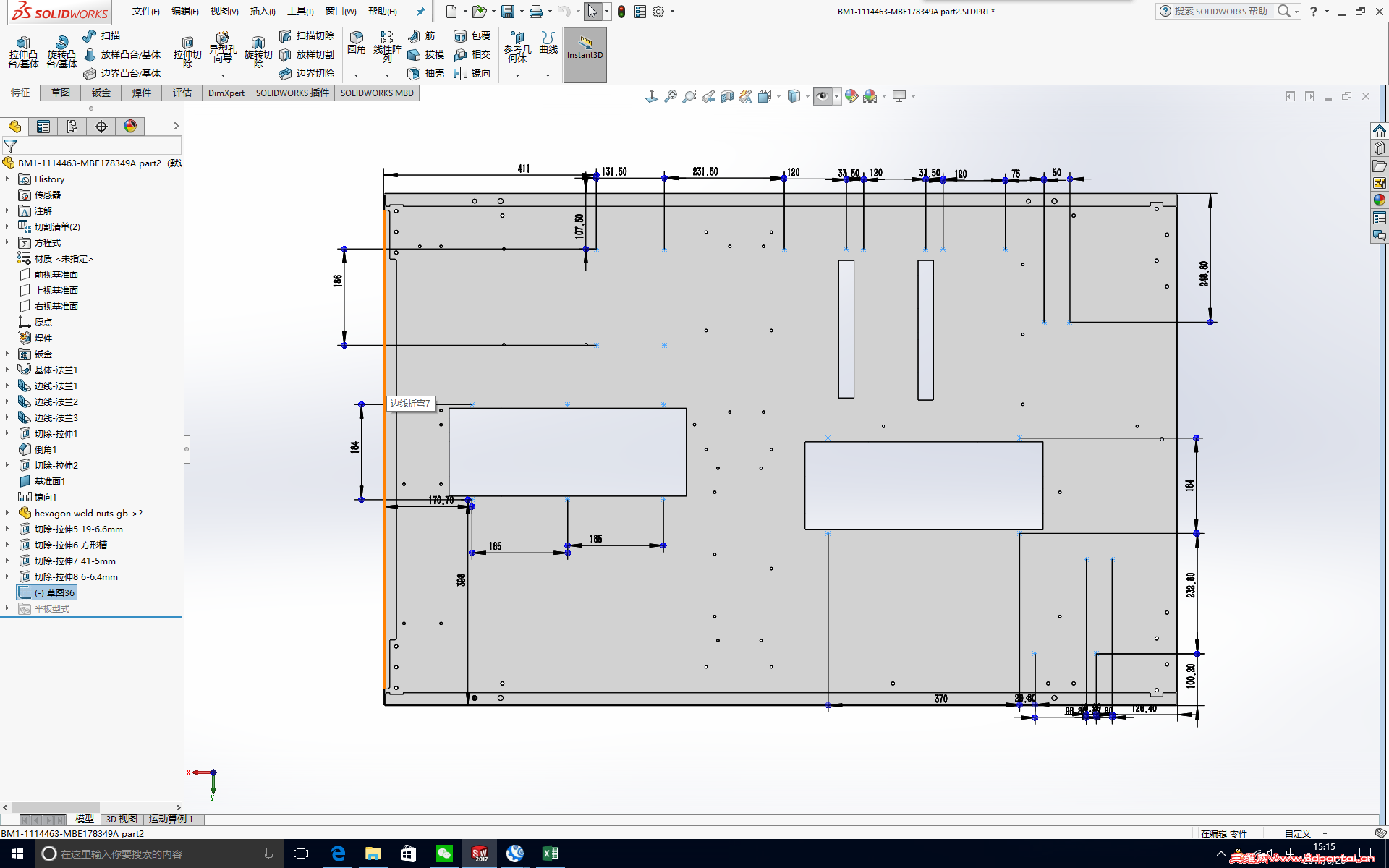Viewport: 1389px width, 868px height.
Task: Select the Extruded Boss/Base tool (拉伸凸台/基体)
Action: click(x=23, y=52)
